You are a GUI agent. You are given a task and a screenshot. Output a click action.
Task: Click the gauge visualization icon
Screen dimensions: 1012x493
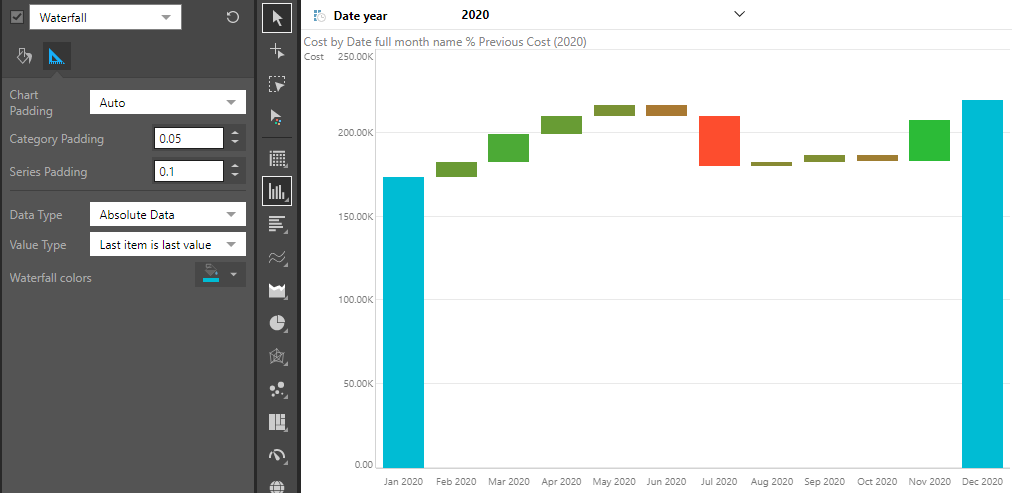click(x=278, y=455)
